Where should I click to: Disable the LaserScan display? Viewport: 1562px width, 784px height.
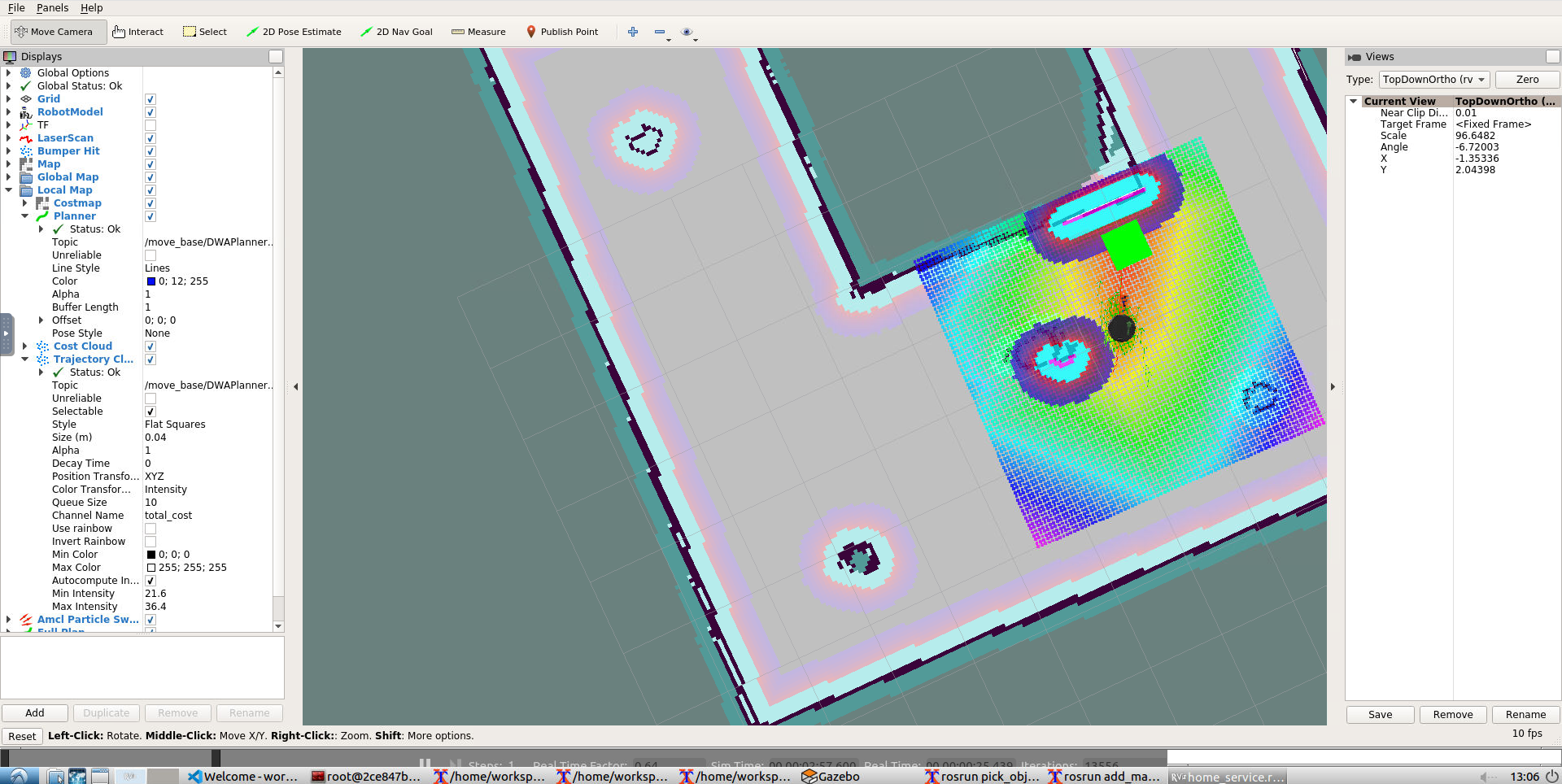coord(151,138)
